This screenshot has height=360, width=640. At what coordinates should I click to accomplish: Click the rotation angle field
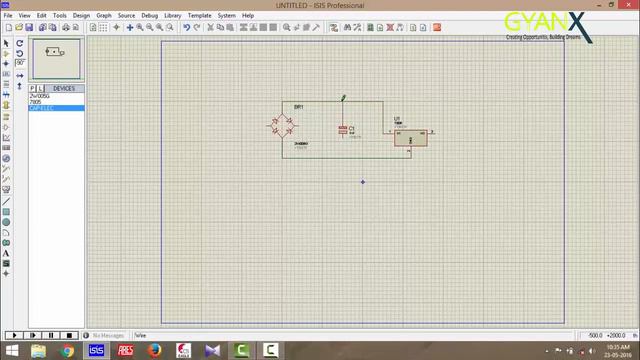coord(20,63)
